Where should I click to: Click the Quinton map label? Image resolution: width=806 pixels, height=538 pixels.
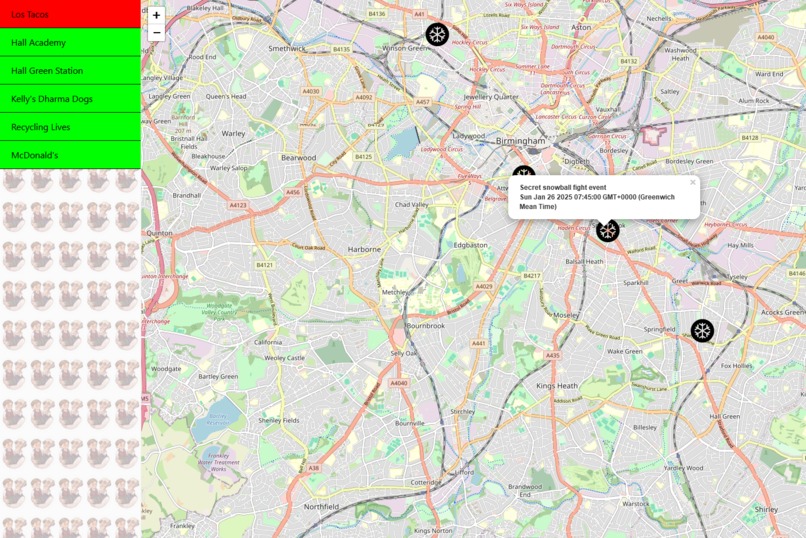[159, 233]
